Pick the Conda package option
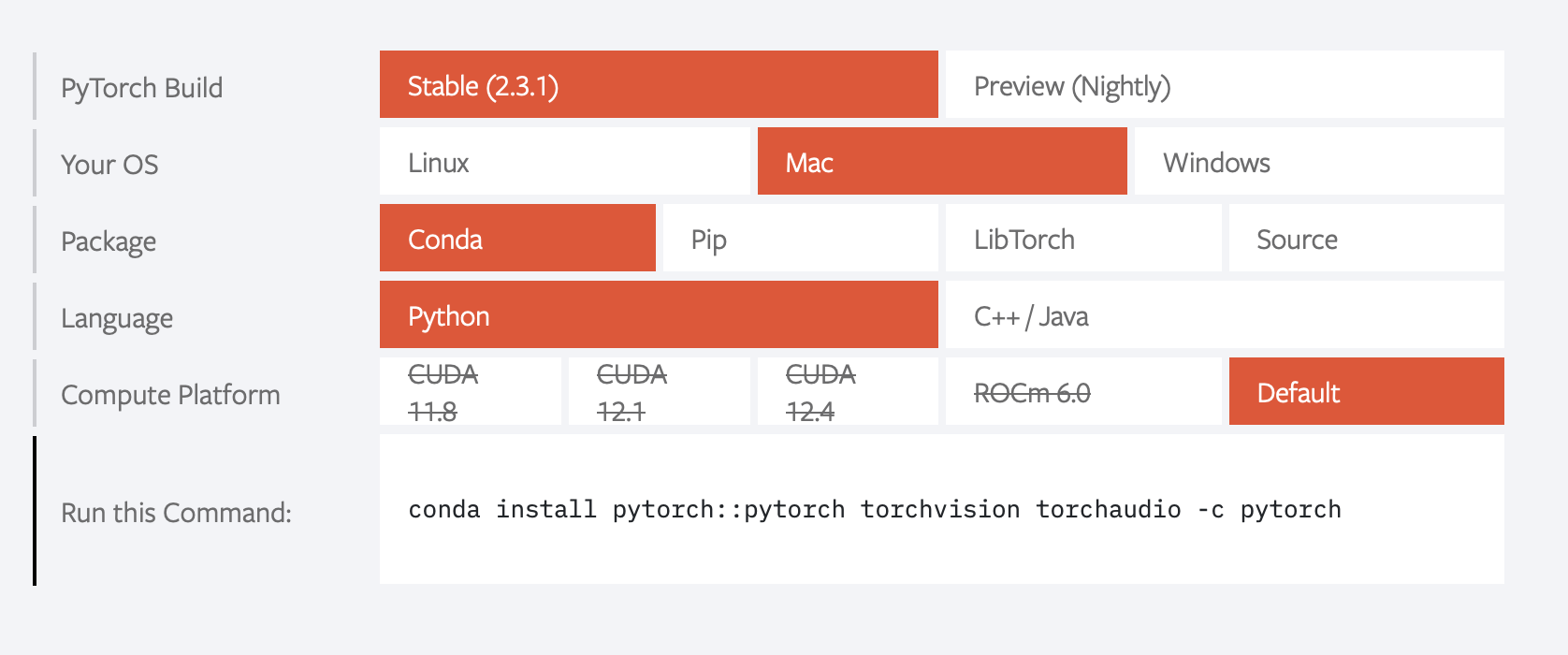The height and width of the screenshot is (655, 1568). [x=517, y=238]
